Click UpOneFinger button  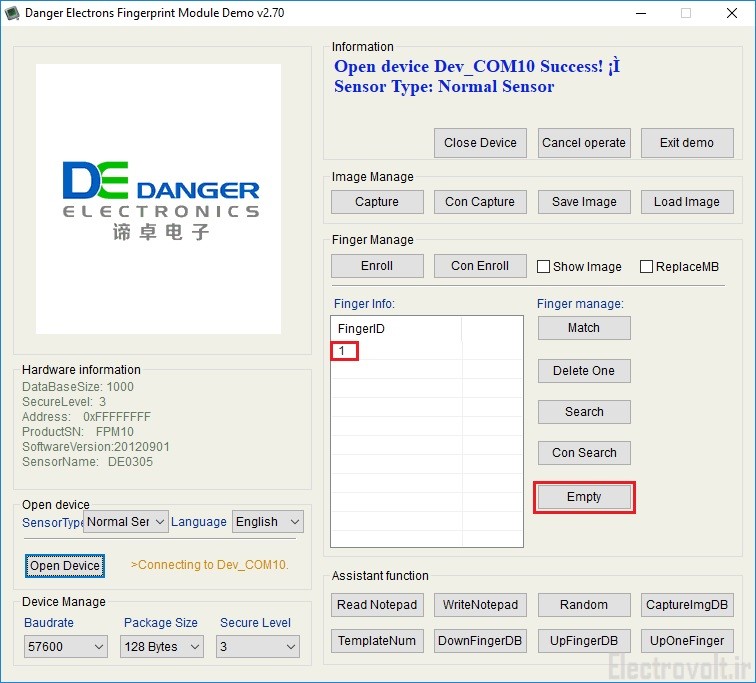click(687, 641)
